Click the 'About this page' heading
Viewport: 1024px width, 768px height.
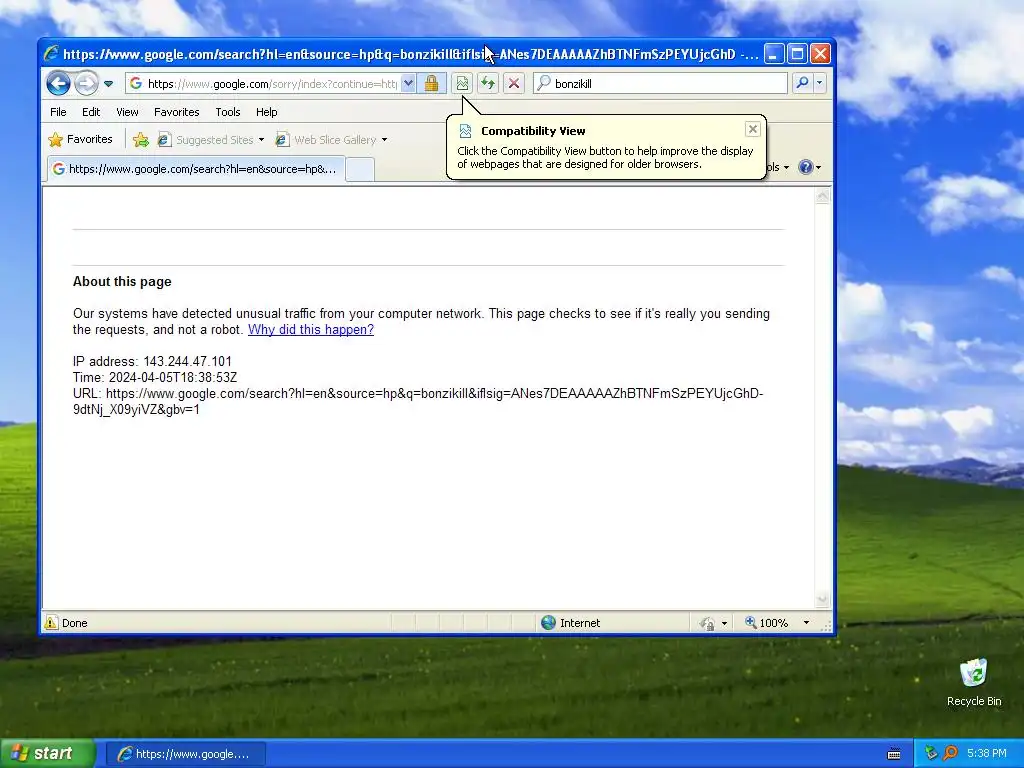pyautogui.click(x=122, y=281)
